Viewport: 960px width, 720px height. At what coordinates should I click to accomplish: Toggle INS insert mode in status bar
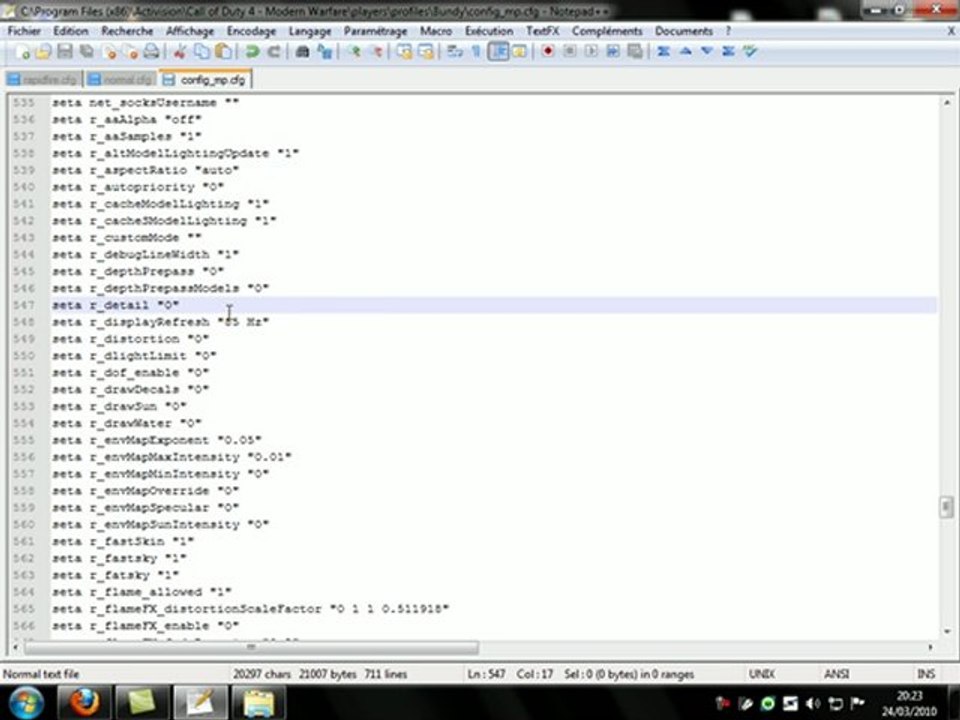pyautogui.click(x=926, y=673)
